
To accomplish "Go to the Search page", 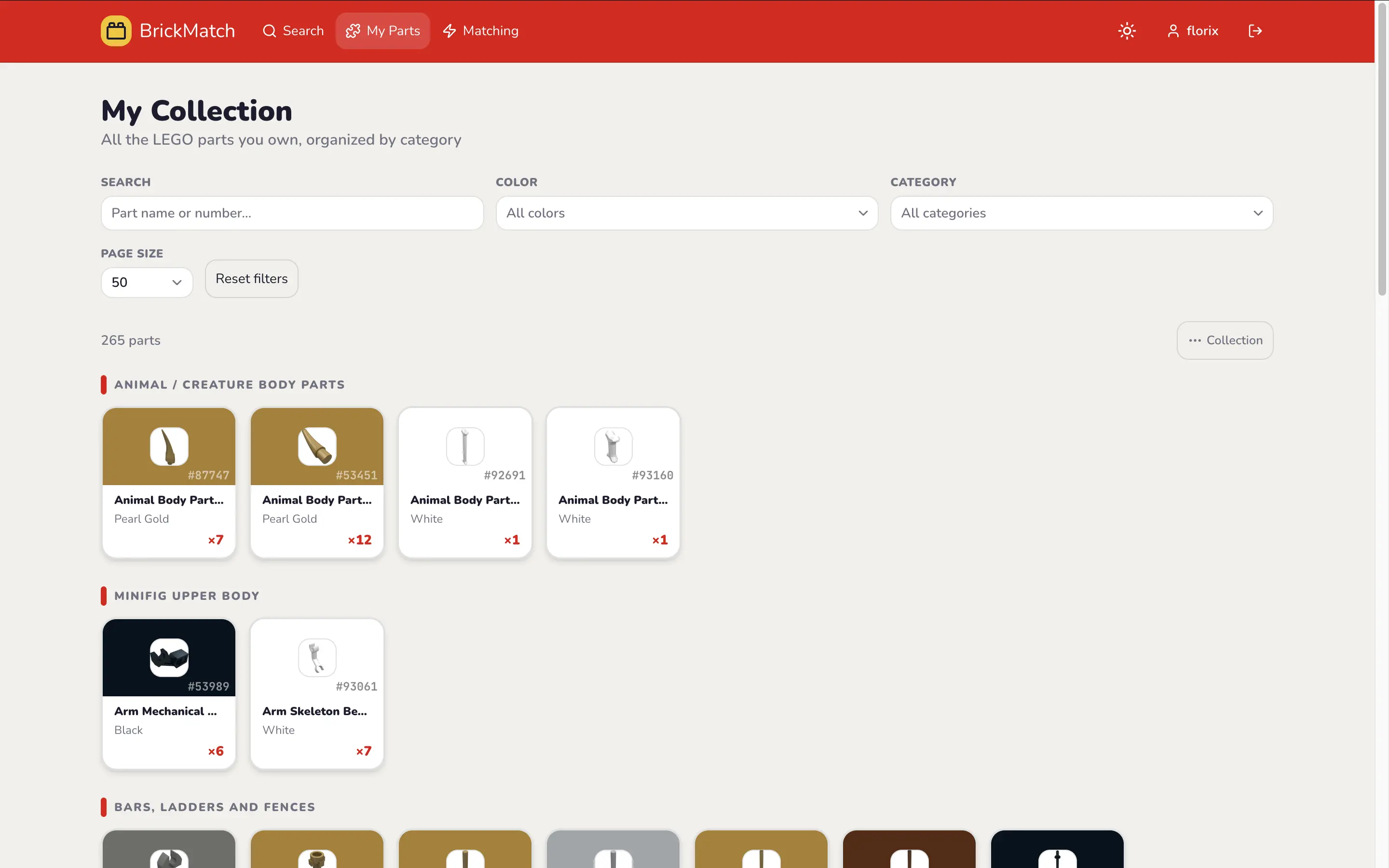I will click(x=293, y=31).
